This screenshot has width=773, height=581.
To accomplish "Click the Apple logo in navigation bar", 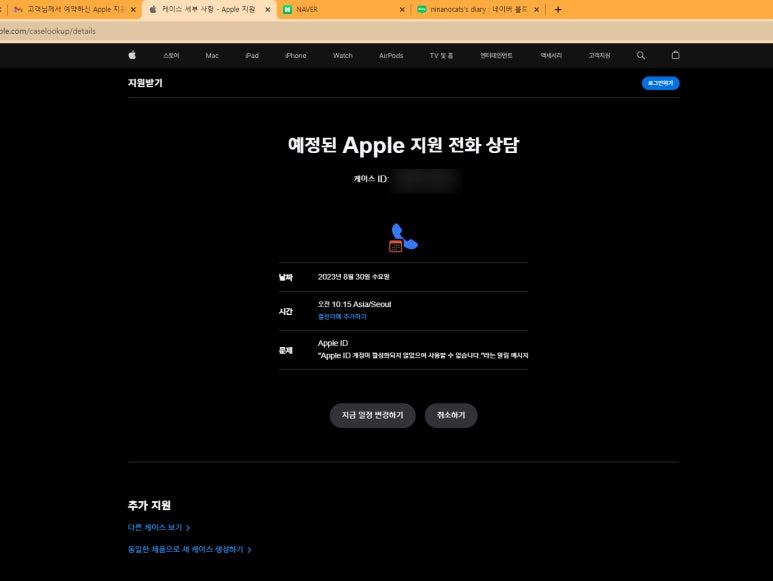I will point(132,55).
